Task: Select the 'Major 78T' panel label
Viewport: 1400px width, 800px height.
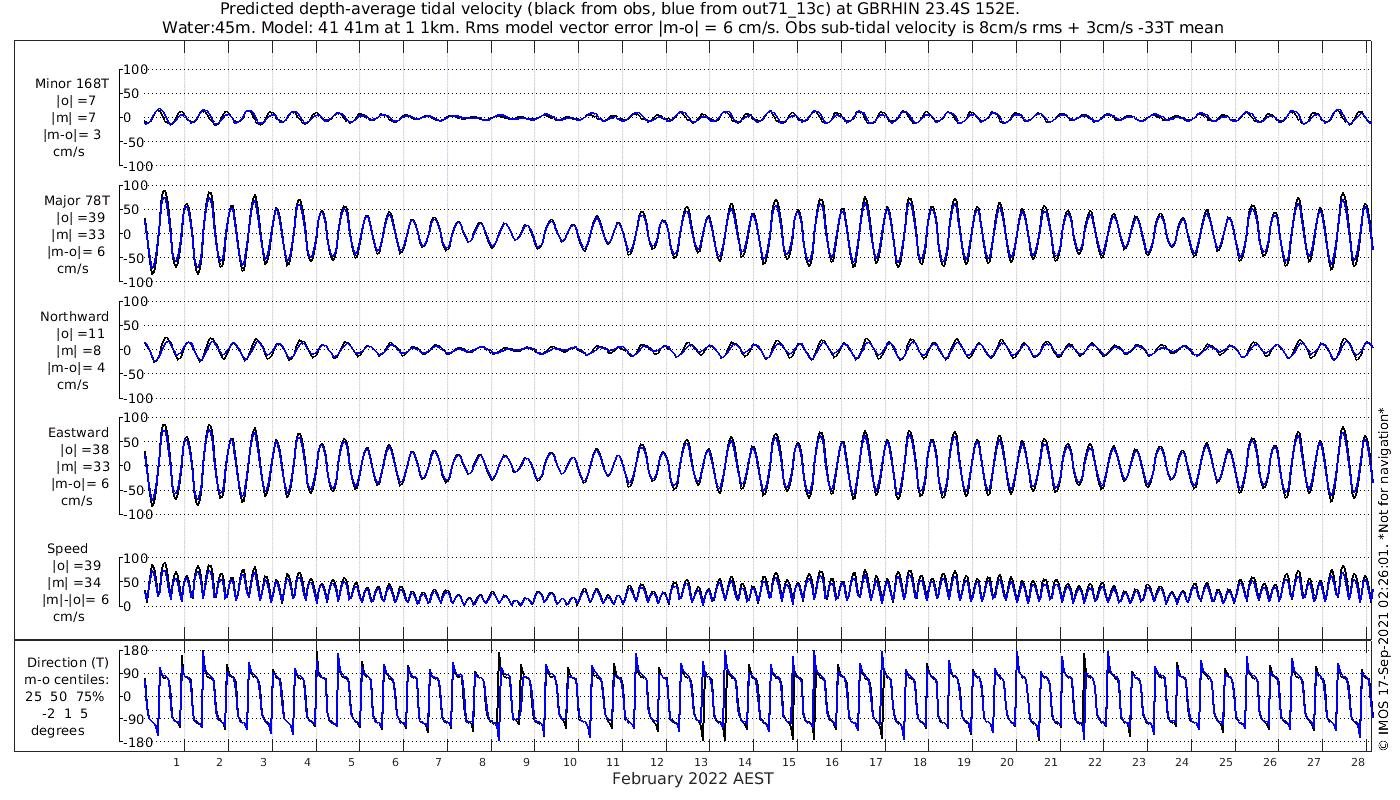Action: 76,200
